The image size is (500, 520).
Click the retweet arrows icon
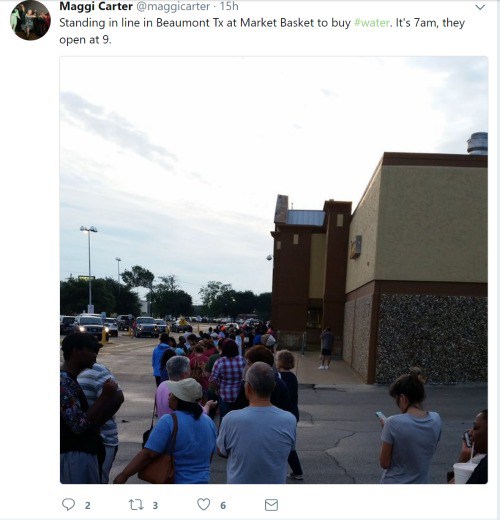(x=136, y=505)
